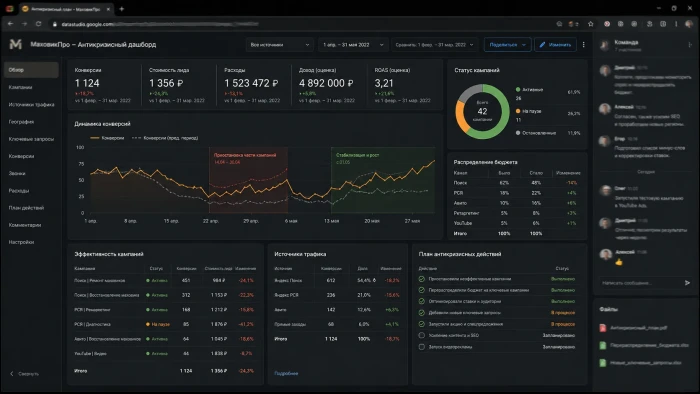Open the 1 апр. – 31 мая 2022 date picker
The image size is (700, 394).
pos(352,45)
